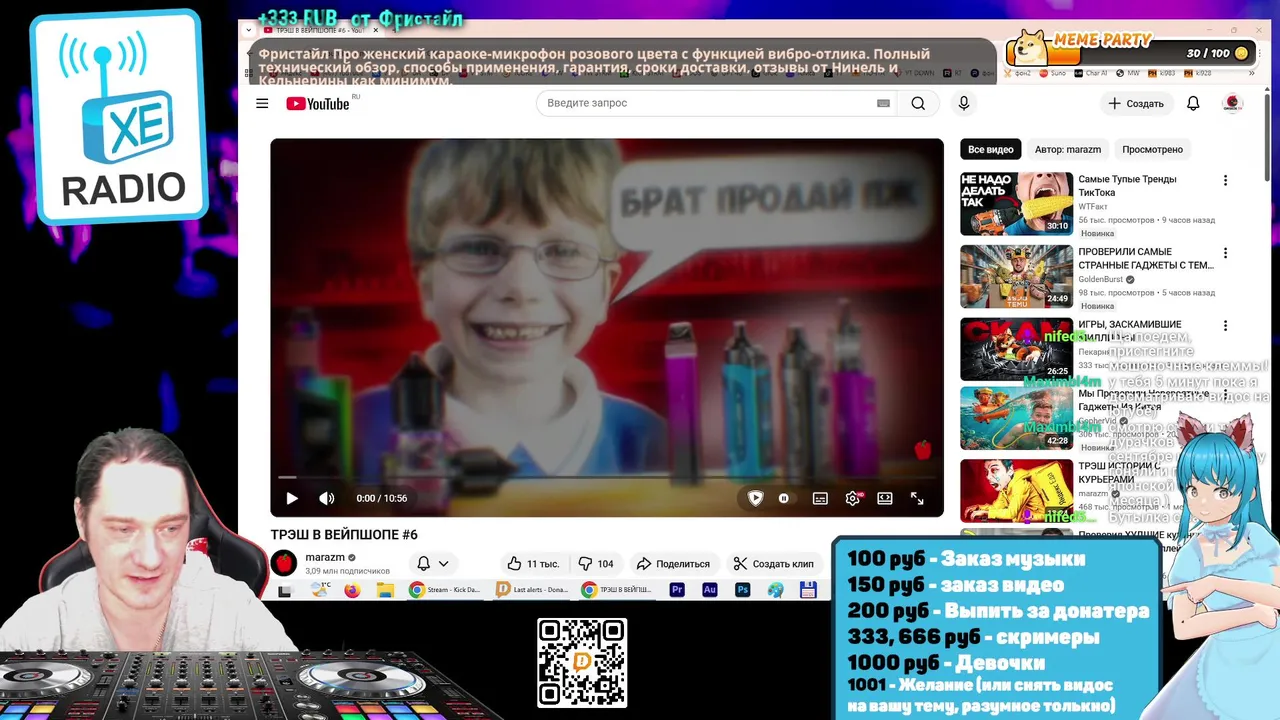Go to the YouTube home logo
This screenshot has width=1280, height=720.
tap(318, 103)
